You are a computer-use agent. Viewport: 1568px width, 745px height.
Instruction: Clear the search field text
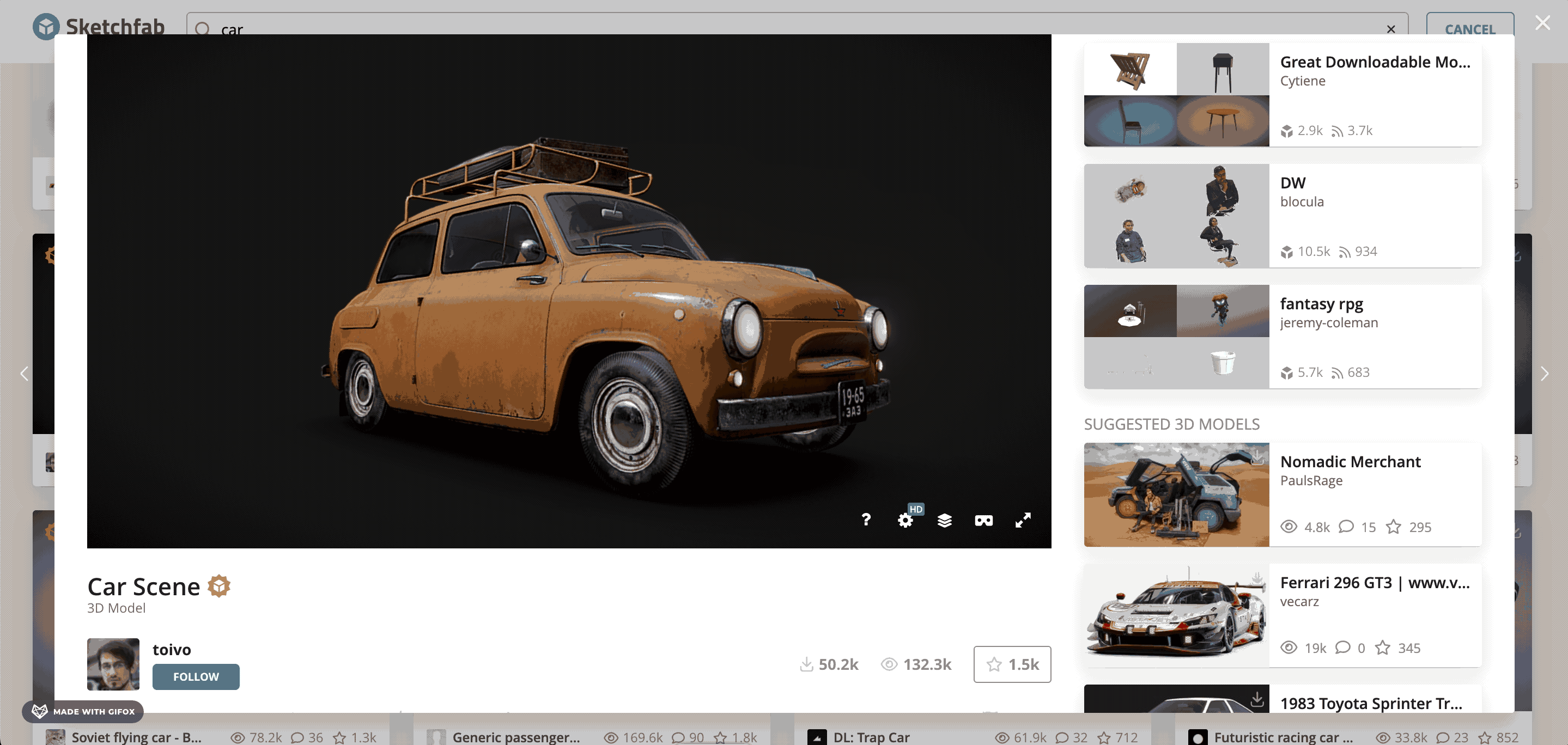tap(1391, 29)
